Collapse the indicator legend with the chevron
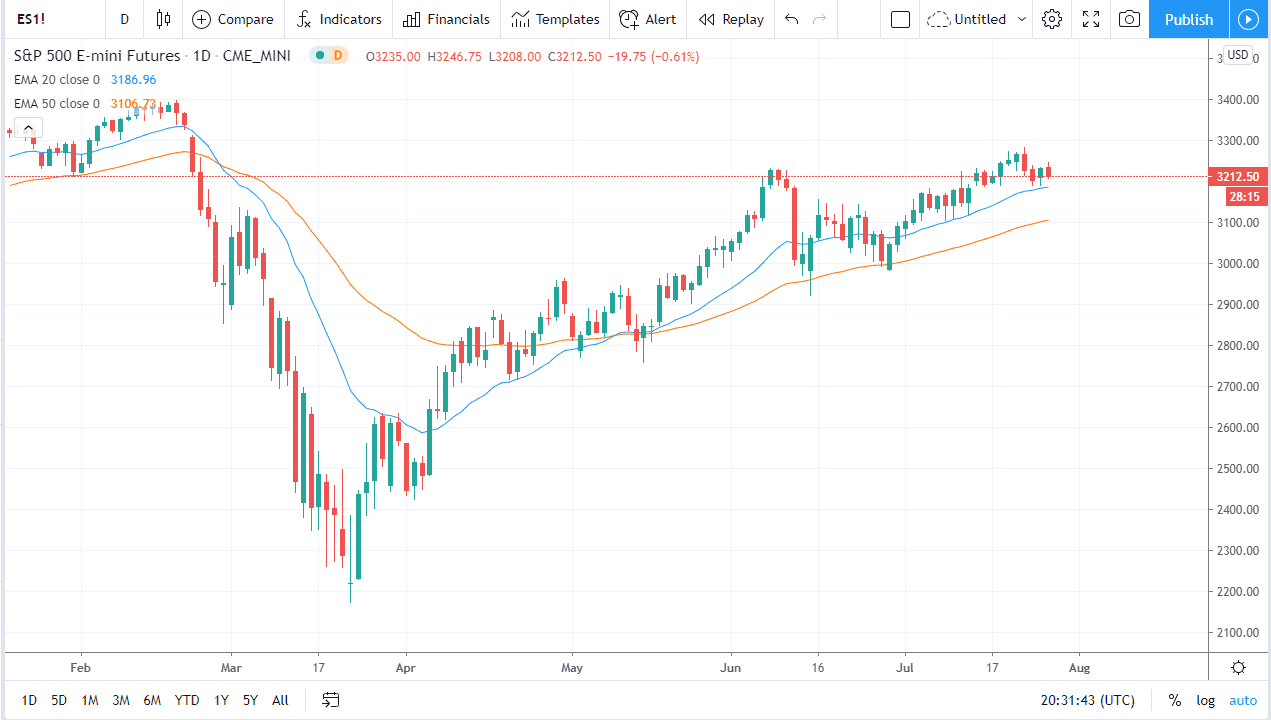This screenshot has height=720, width=1271. tap(27, 128)
